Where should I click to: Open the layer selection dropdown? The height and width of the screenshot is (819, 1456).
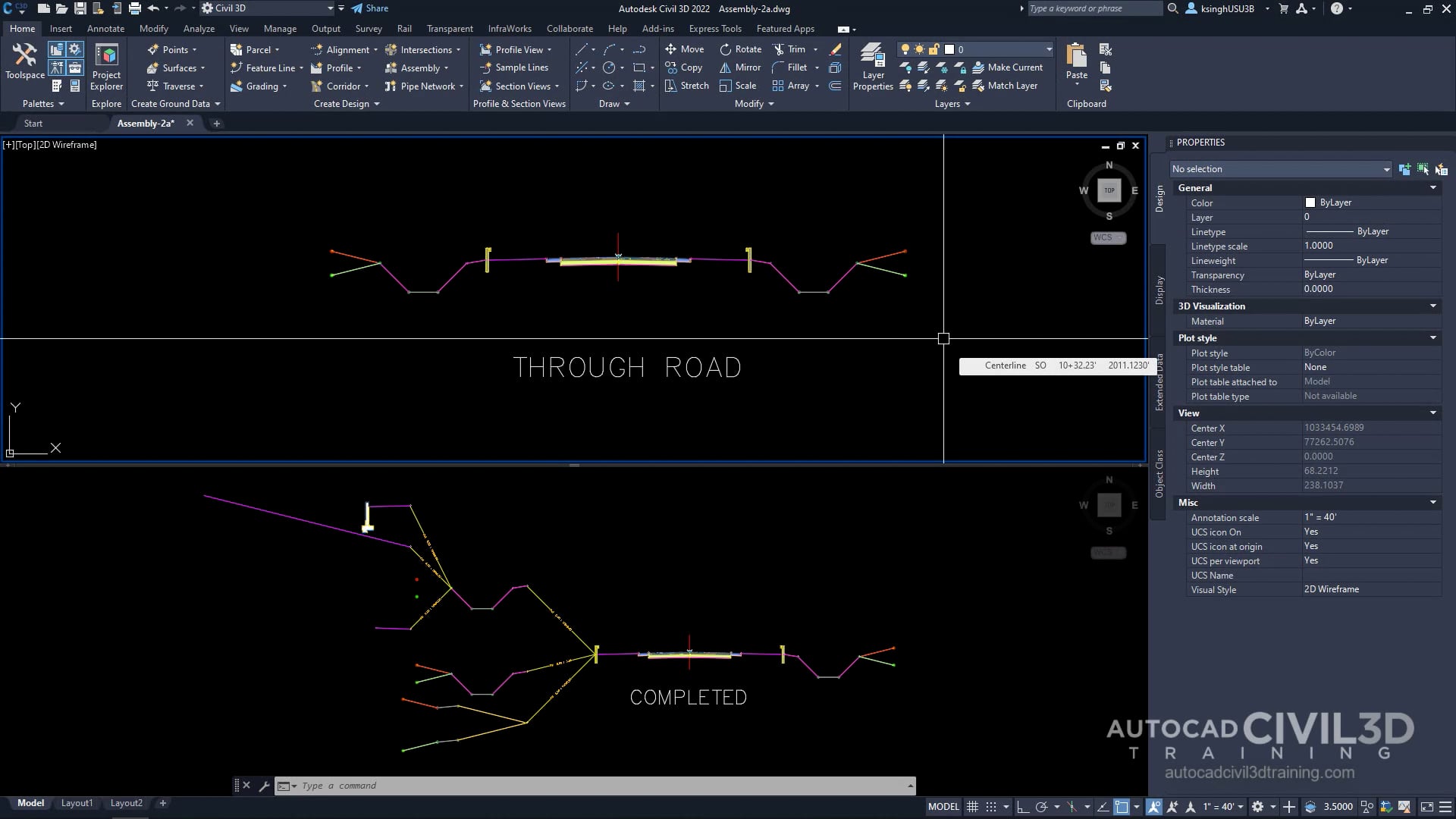point(1049,49)
